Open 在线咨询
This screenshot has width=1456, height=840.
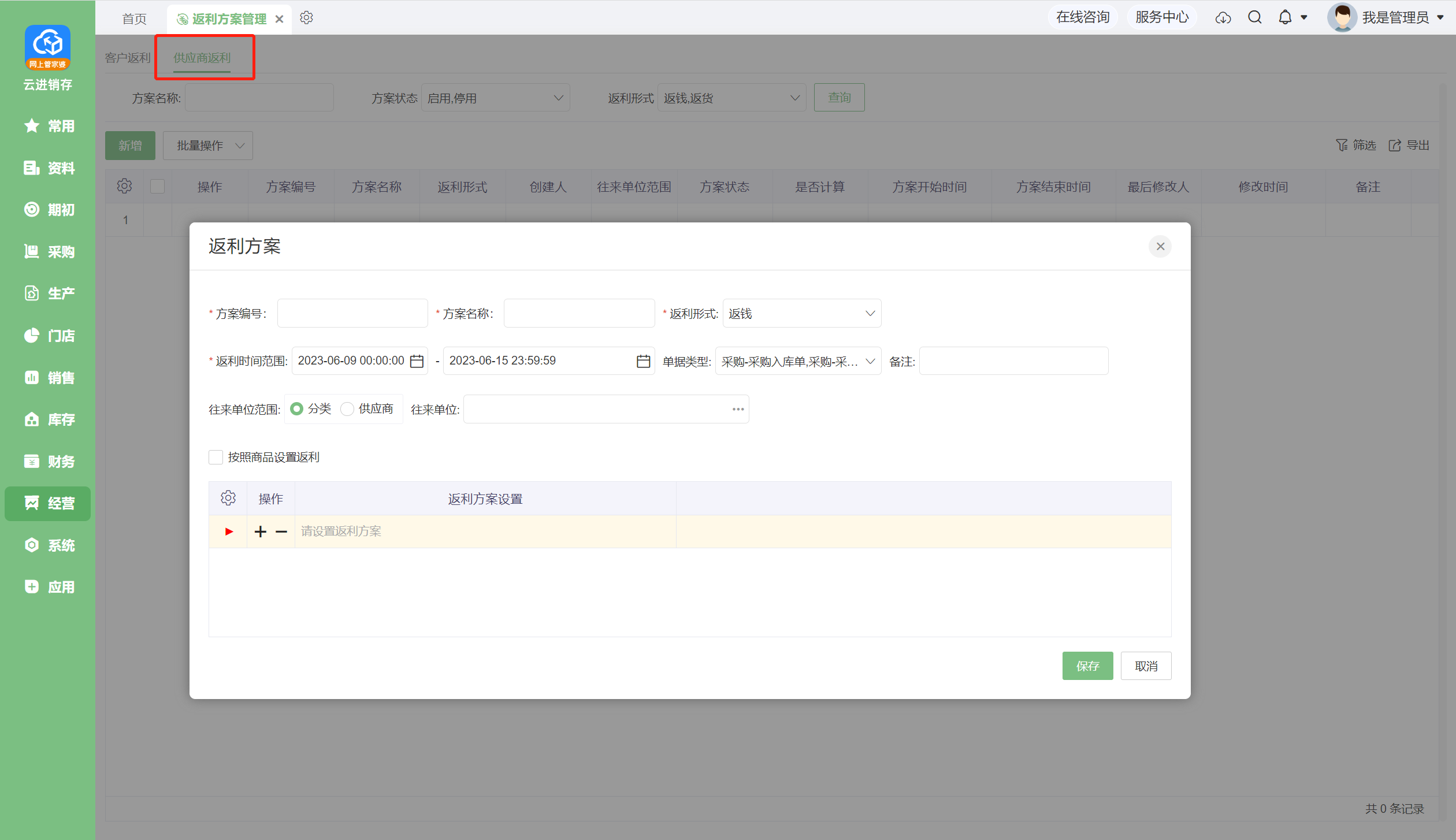1083,17
